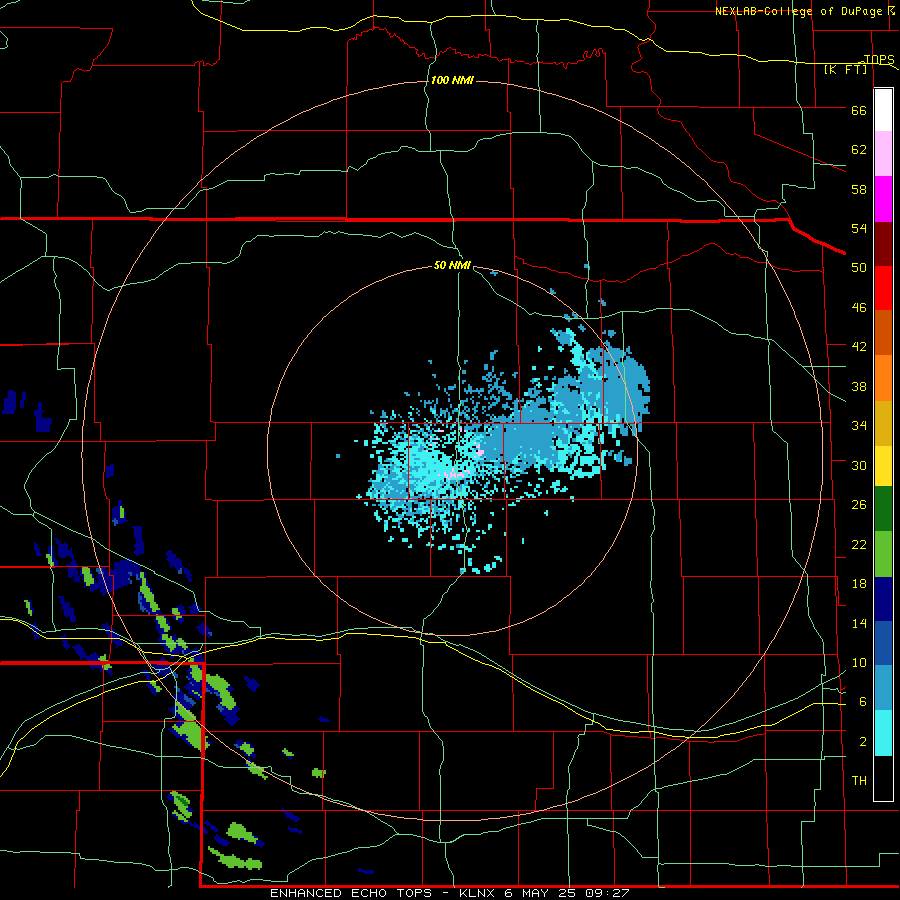This screenshot has height=900, width=900.
Task: Pick the dark green legend swatch
Action: [x=883, y=509]
